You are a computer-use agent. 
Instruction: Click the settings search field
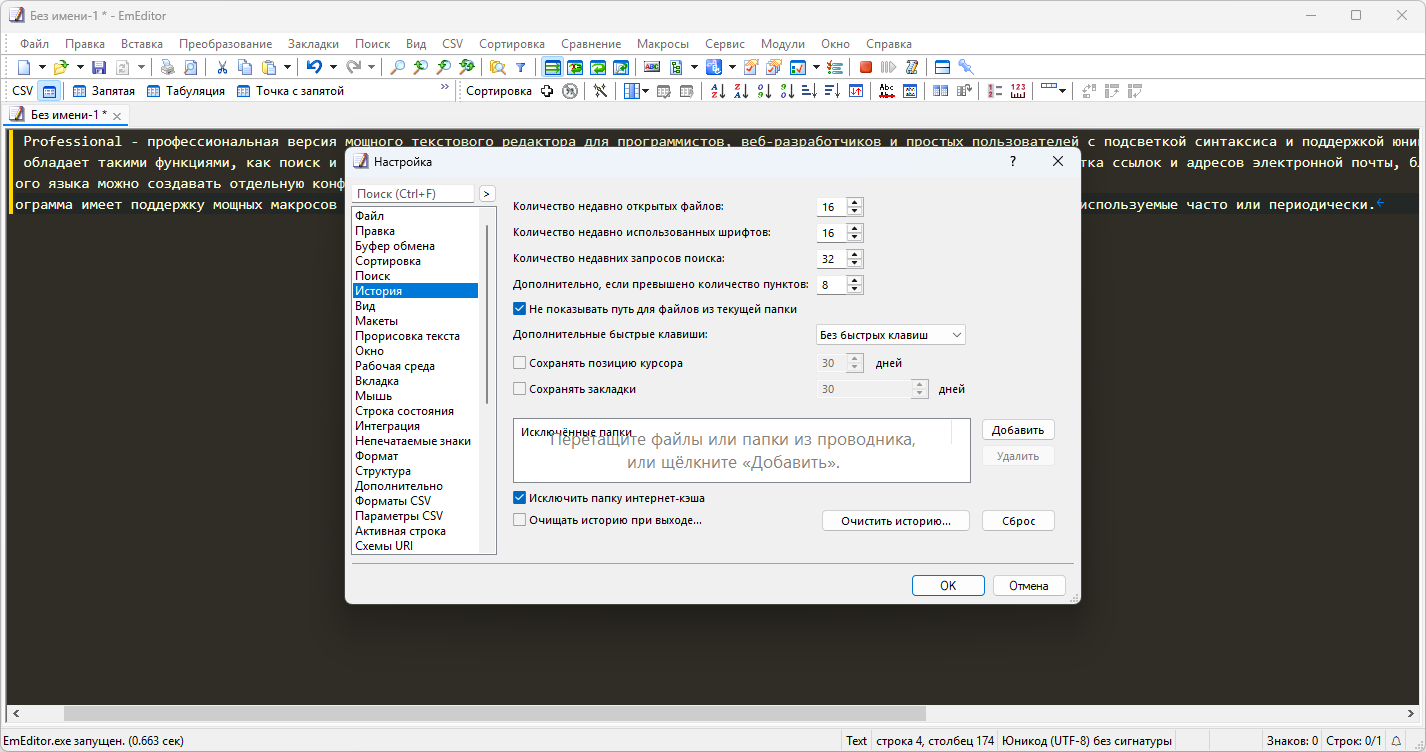pyautogui.click(x=413, y=194)
